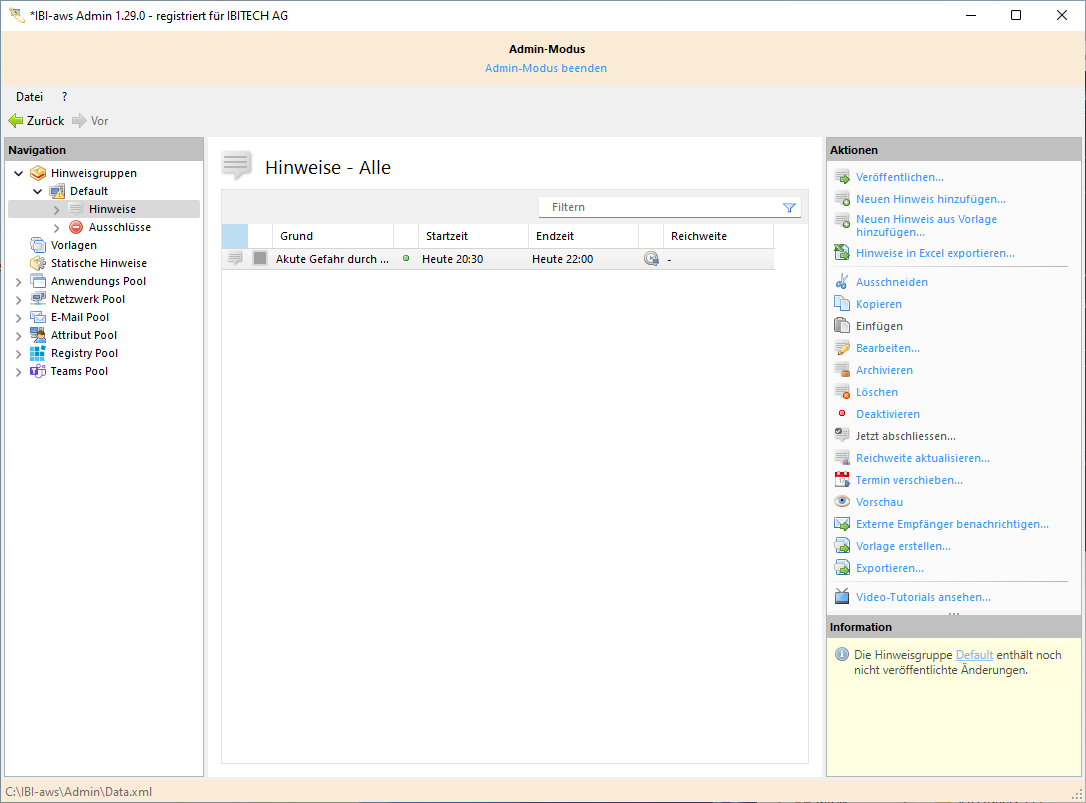
Task: Click the scissors Ausschneiden icon
Action: 842,282
